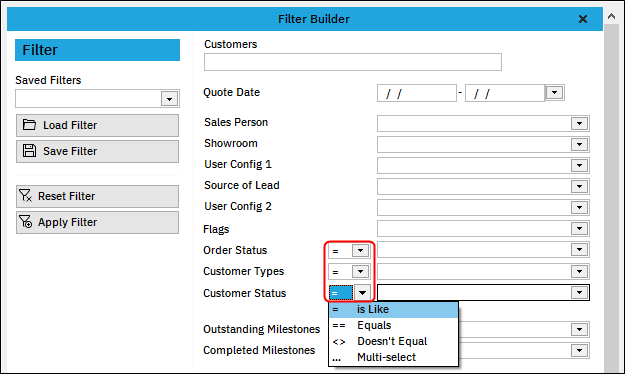Pick "Multi-select" from the operator list
This screenshot has width=625, height=374.
[393, 357]
